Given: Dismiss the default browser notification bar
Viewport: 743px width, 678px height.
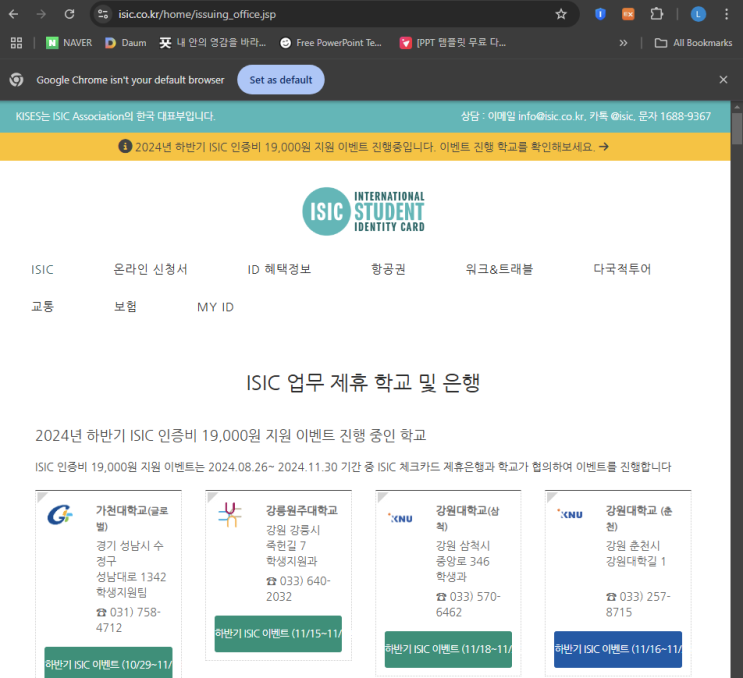Looking at the screenshot, I should point(723,80).
